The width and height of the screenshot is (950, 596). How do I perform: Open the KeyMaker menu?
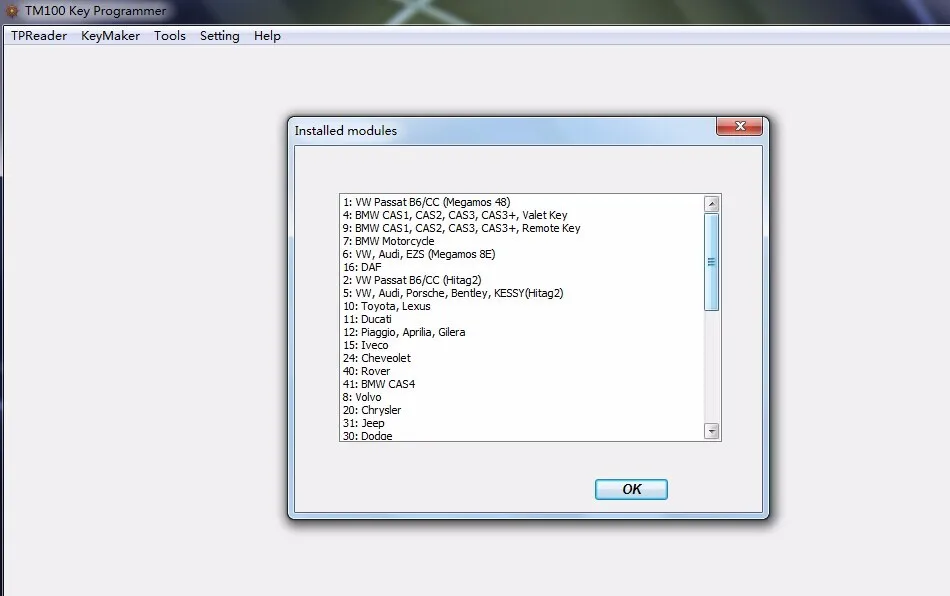(x=110, y=36)
